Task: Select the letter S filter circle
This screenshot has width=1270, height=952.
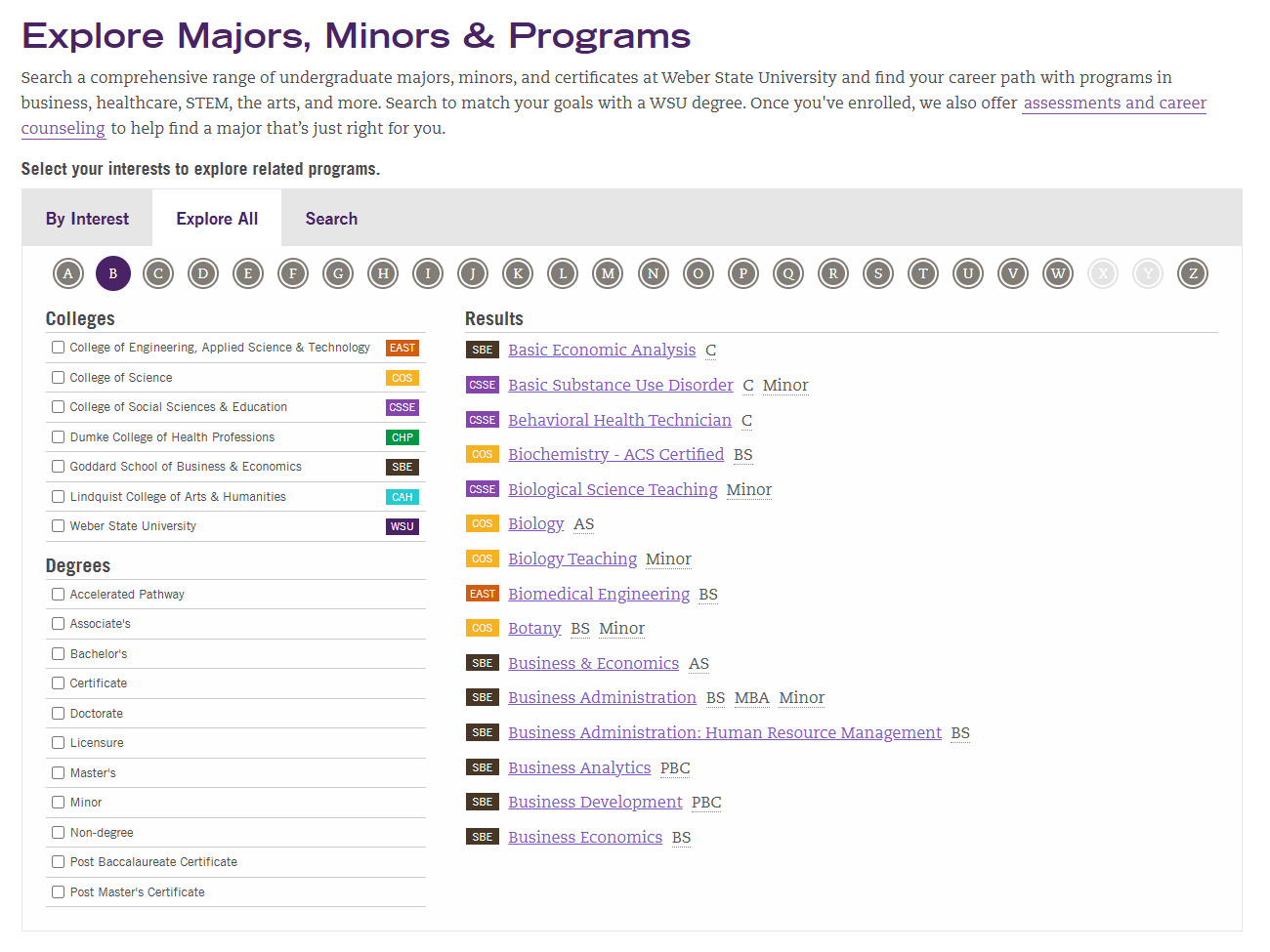Action: [x=878, y=273]
